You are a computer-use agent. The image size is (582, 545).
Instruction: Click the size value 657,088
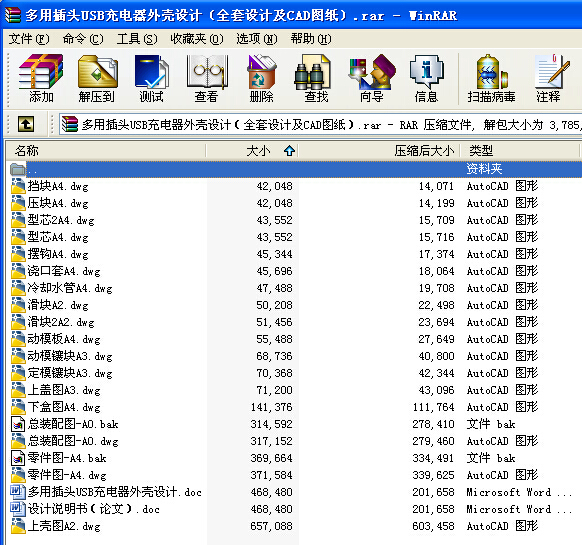[271, 526]
